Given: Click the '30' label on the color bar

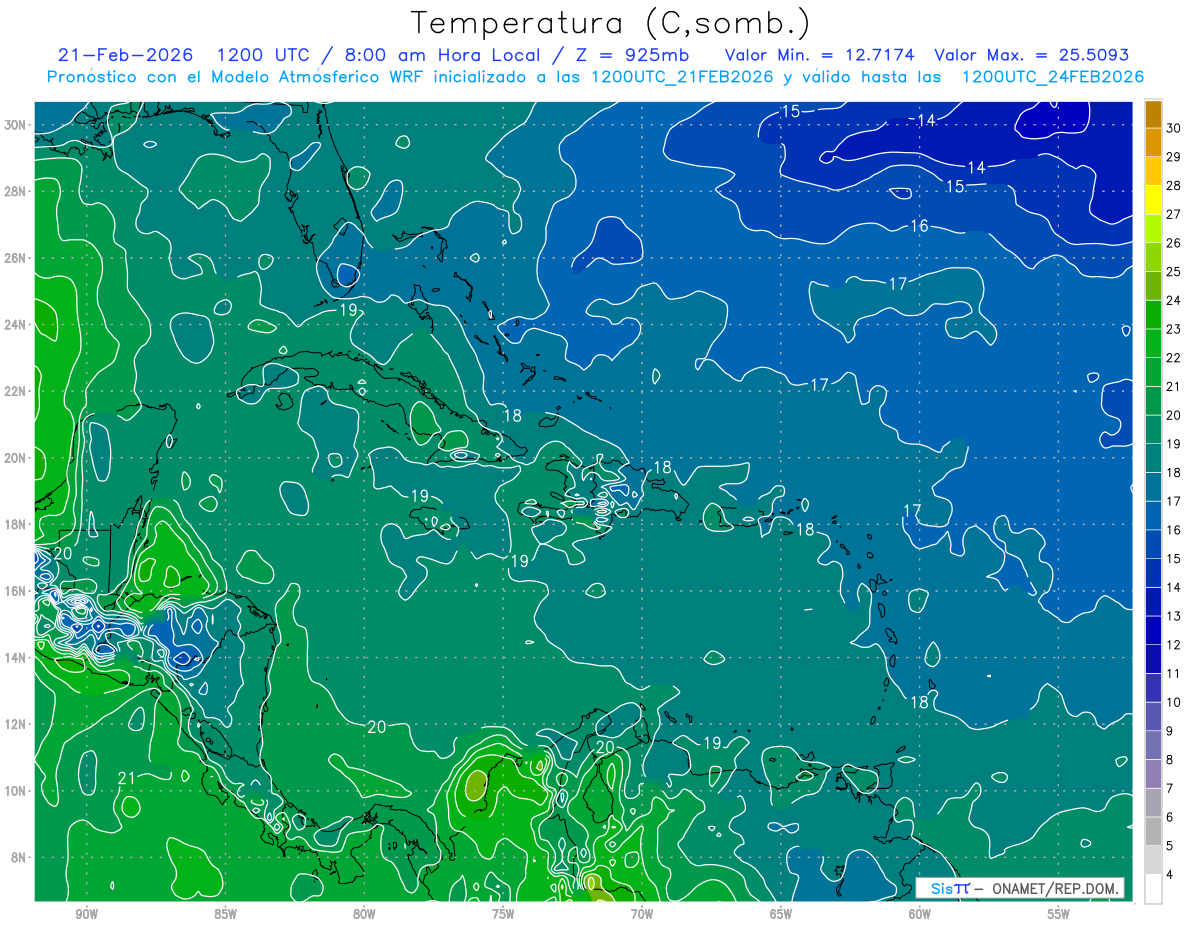Looking at the screenshot, I should click(x=1174, y=128).
